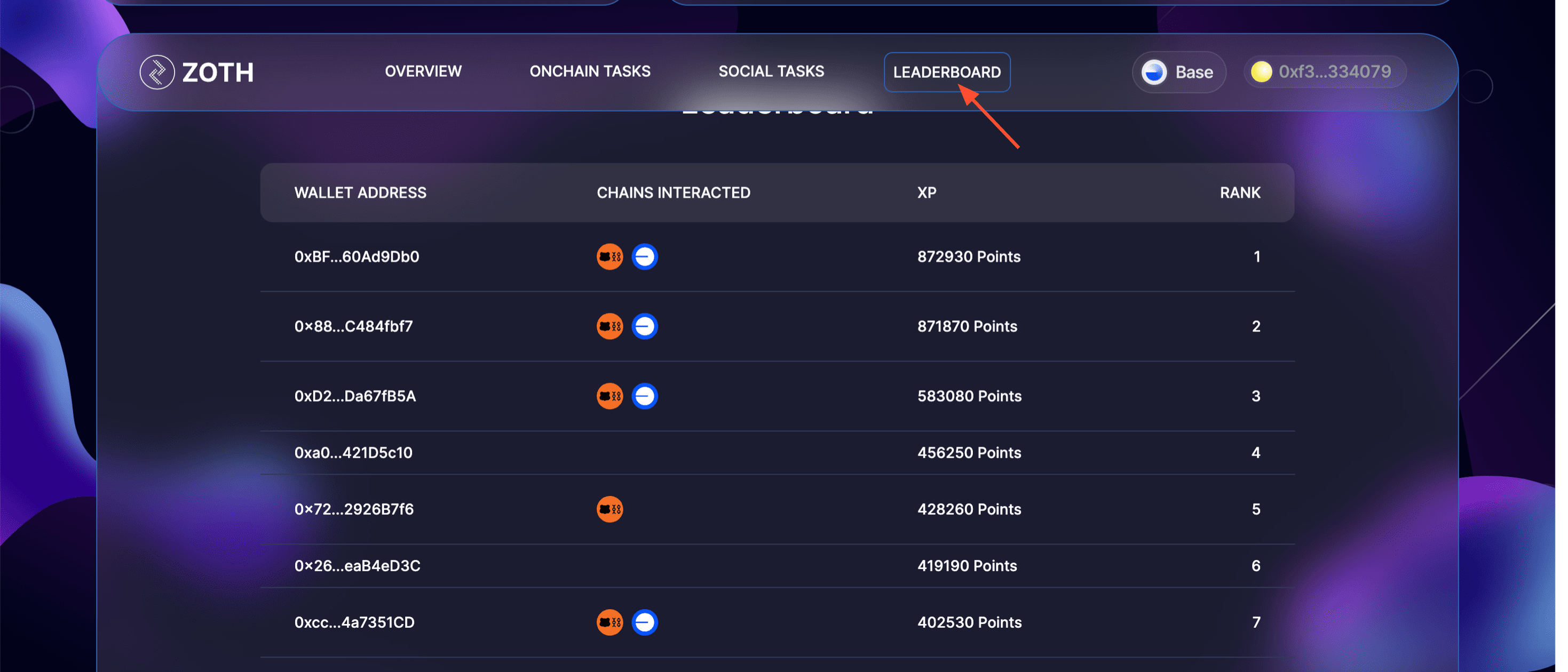Image resolution: width=1568 pixels, height=672 pixels.
Task: Click the Base chain logo icon
Action: coord(1153,73)
